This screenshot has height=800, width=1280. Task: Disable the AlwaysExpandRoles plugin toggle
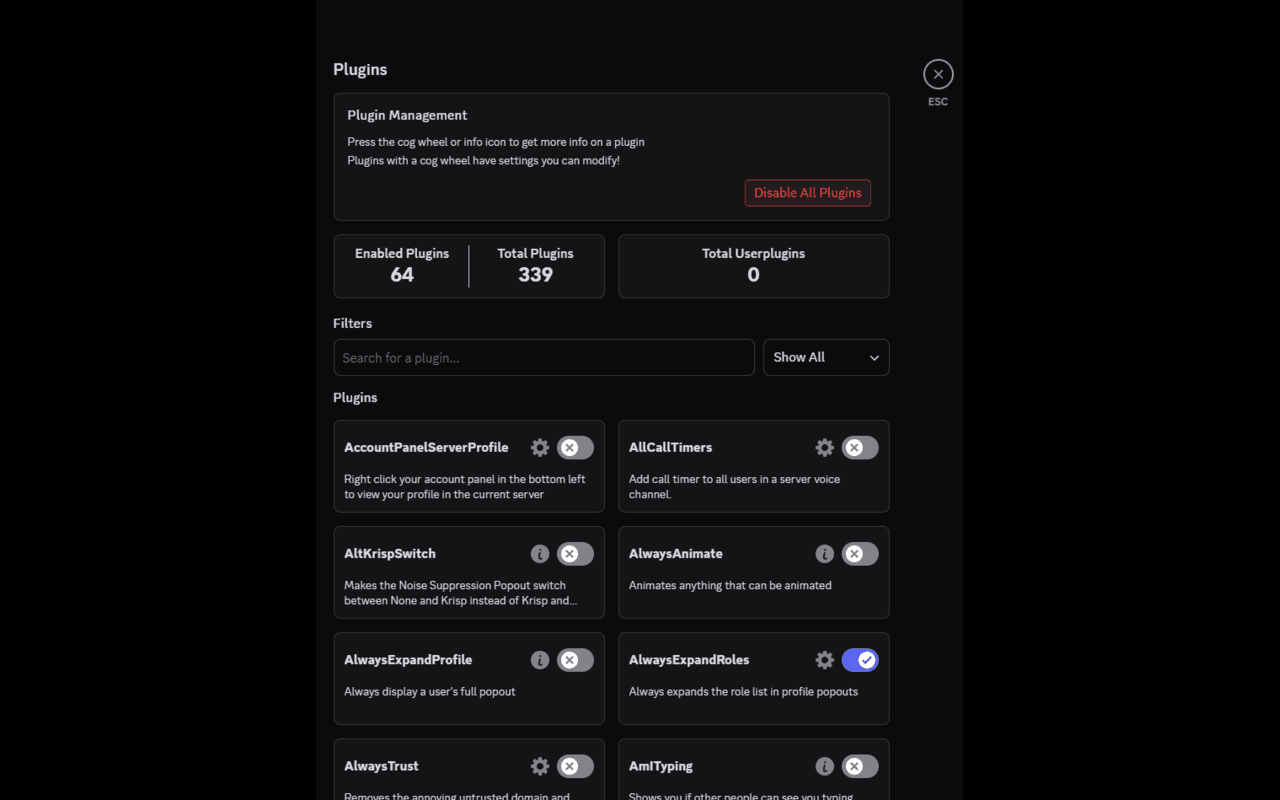click(x=860, y=660)
